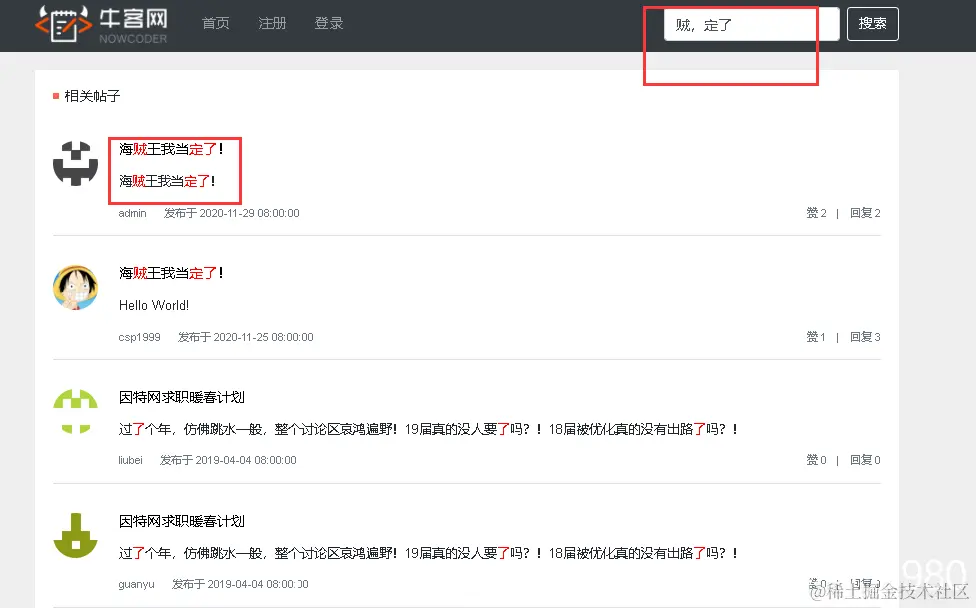The width and height of the screenshot is (976, 608).
Task: Open the 注册 registration menu item
Action: click(272, 23)
